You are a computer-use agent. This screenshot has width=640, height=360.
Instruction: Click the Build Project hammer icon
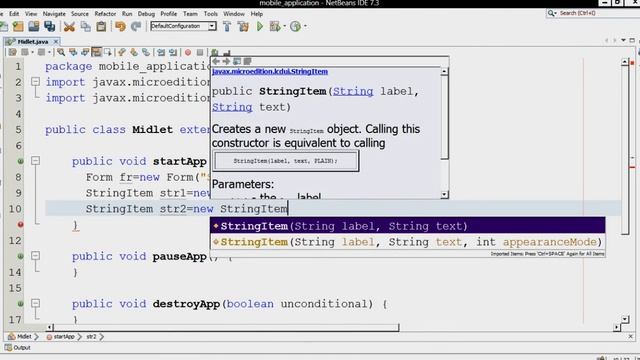227,27
